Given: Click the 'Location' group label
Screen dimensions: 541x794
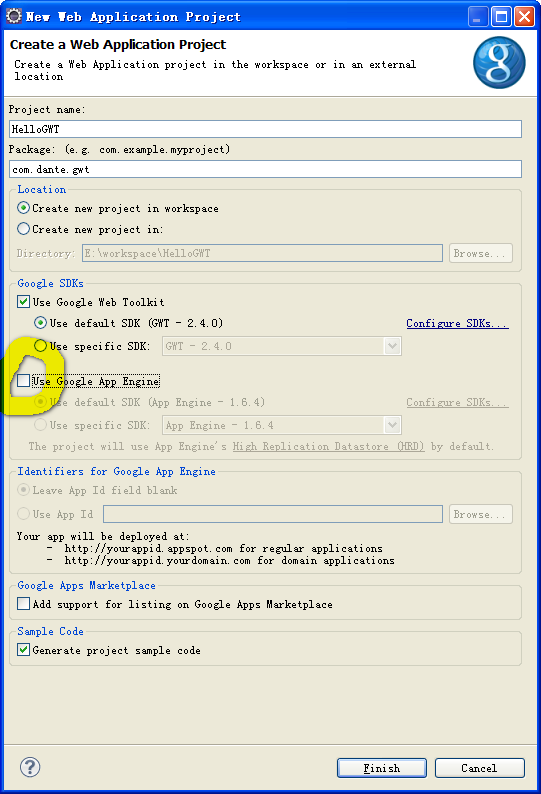Looking at the screenshot, I should pos(42,189).
